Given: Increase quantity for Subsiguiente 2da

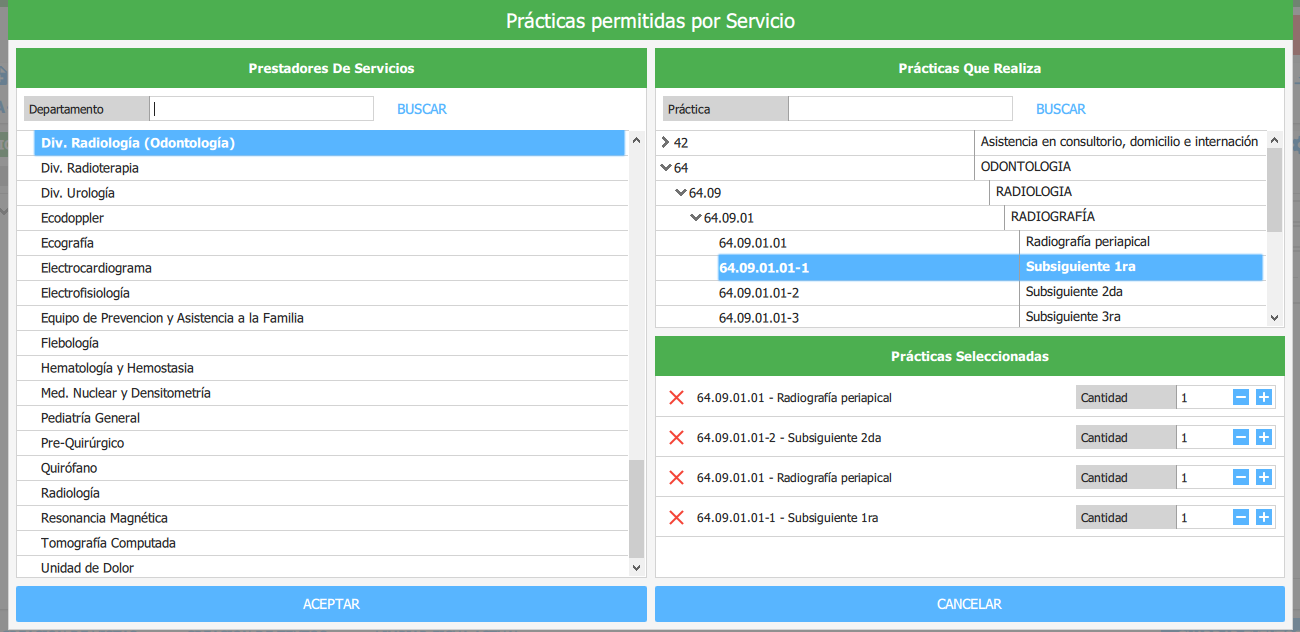Looking at the screenshot, I should (1263, 438).
